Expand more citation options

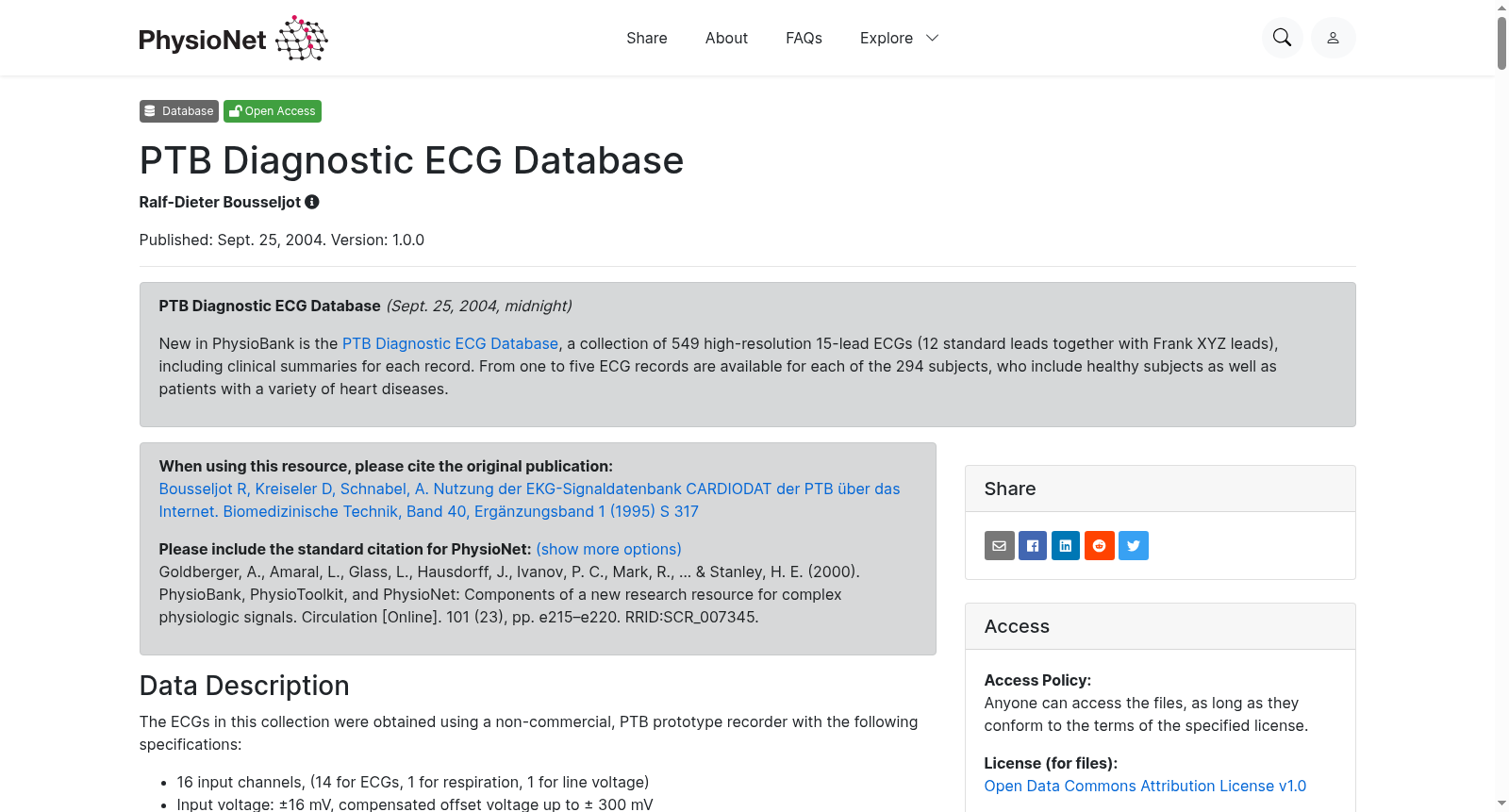coord(608,549)
